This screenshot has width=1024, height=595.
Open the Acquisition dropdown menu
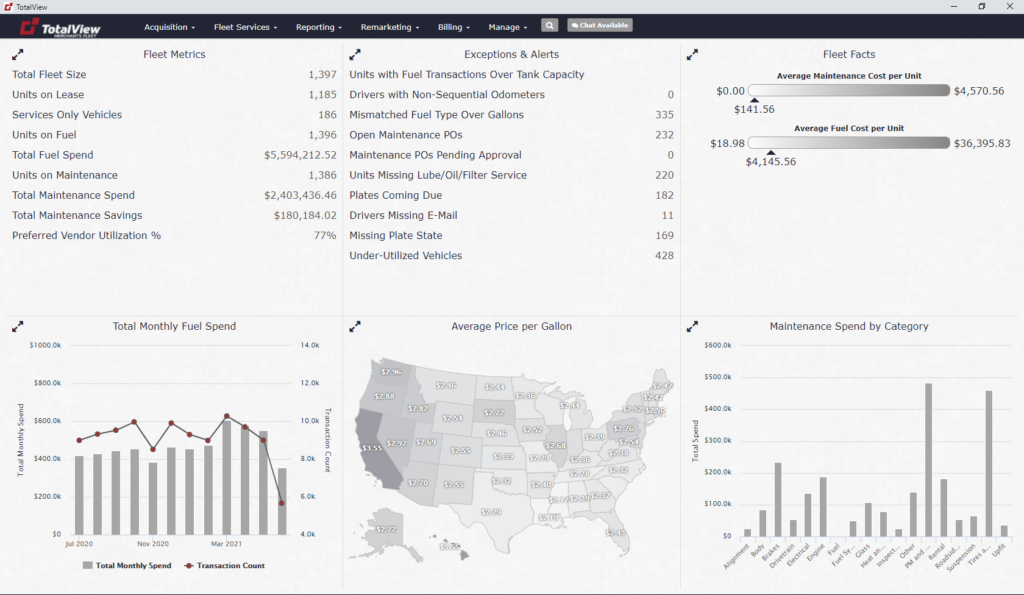click(169, 27)
